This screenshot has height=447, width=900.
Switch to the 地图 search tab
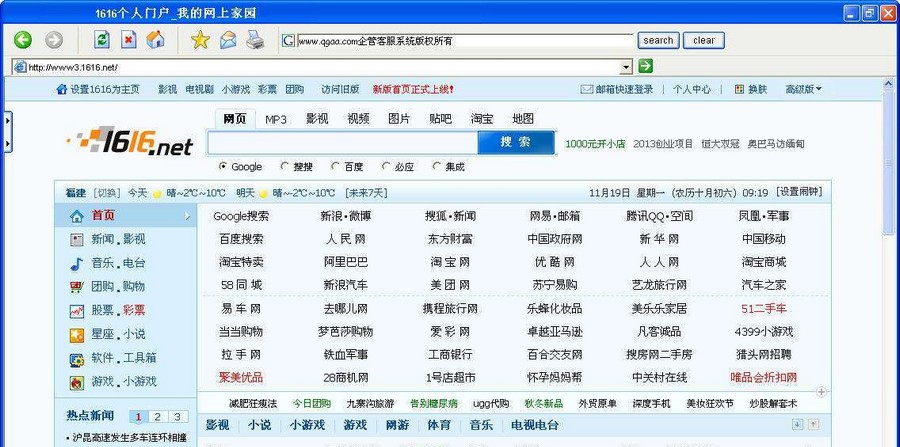coord(523,119)
